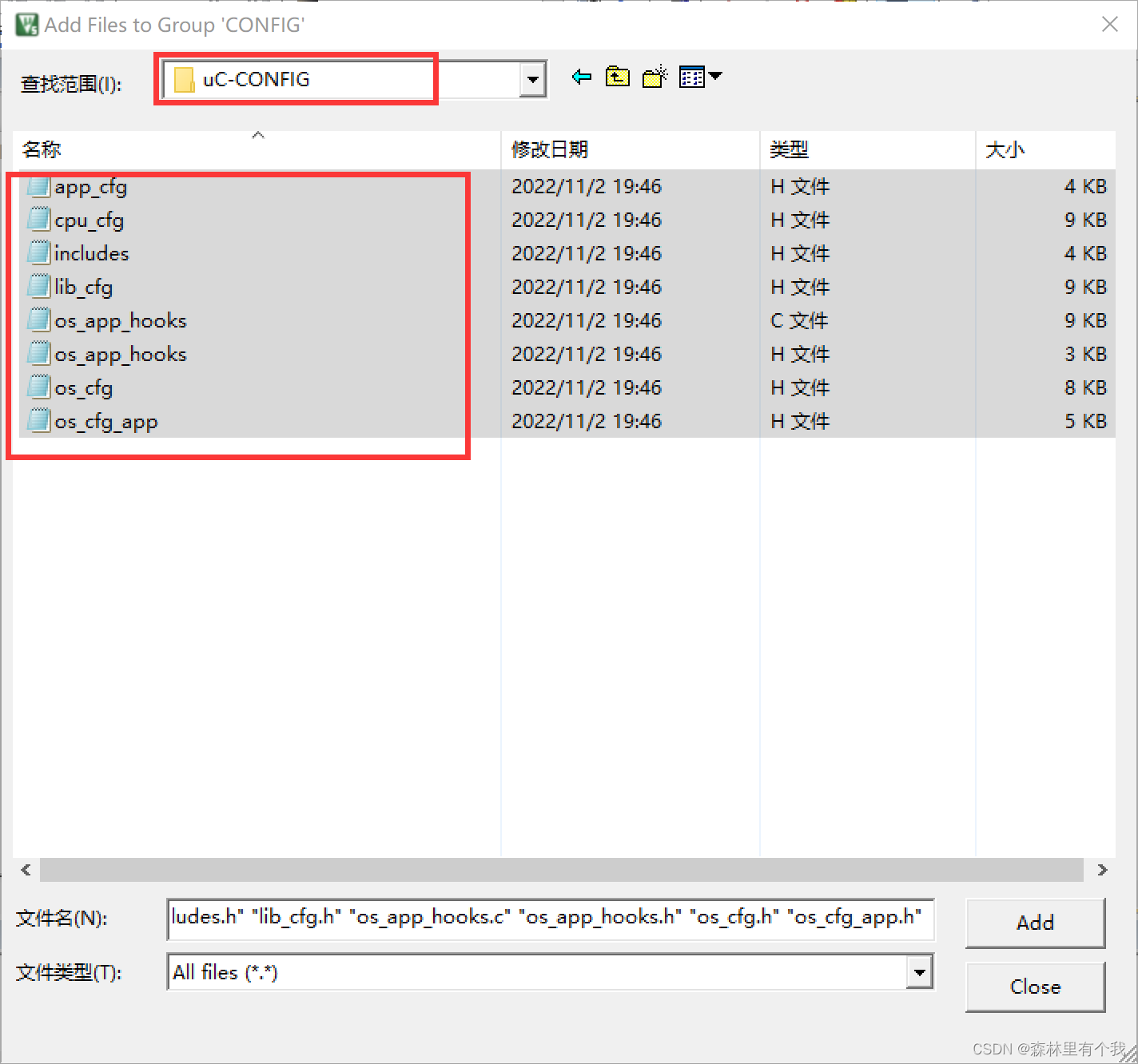
Task: Click the date cell of os_cfg_app row
Action: 587,421
